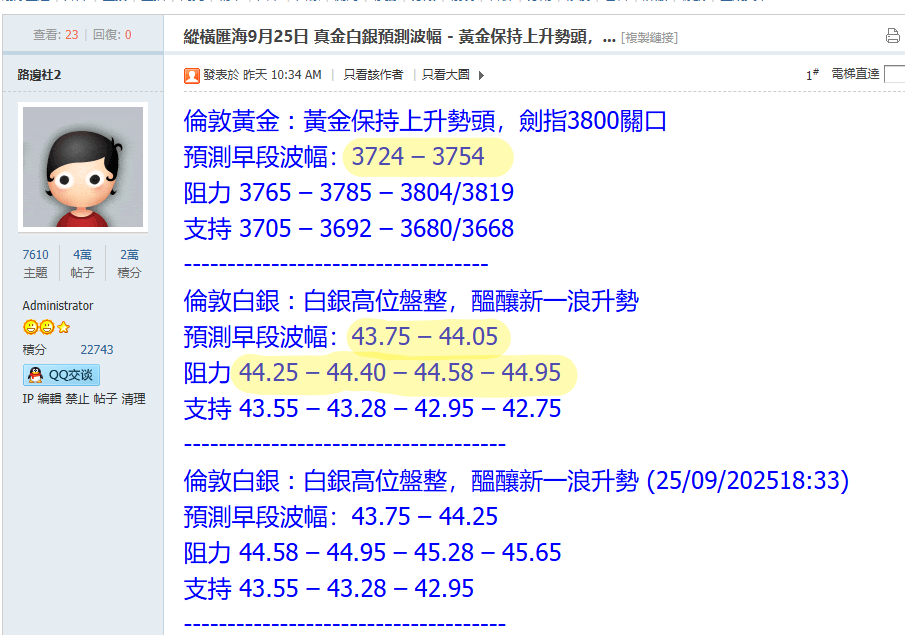The image size is (905, 635).
Task: Open 路邊社2 username profile link
Action: (40, 75)
